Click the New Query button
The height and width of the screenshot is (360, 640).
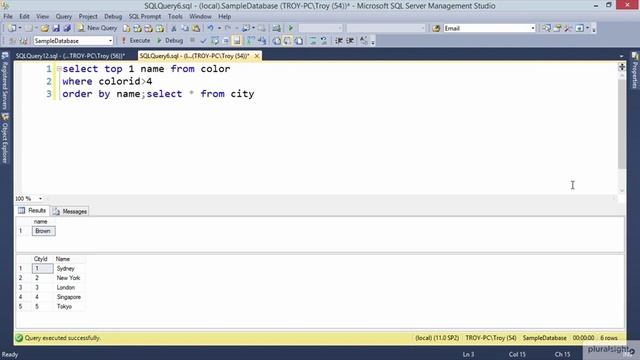click(97, 28)
